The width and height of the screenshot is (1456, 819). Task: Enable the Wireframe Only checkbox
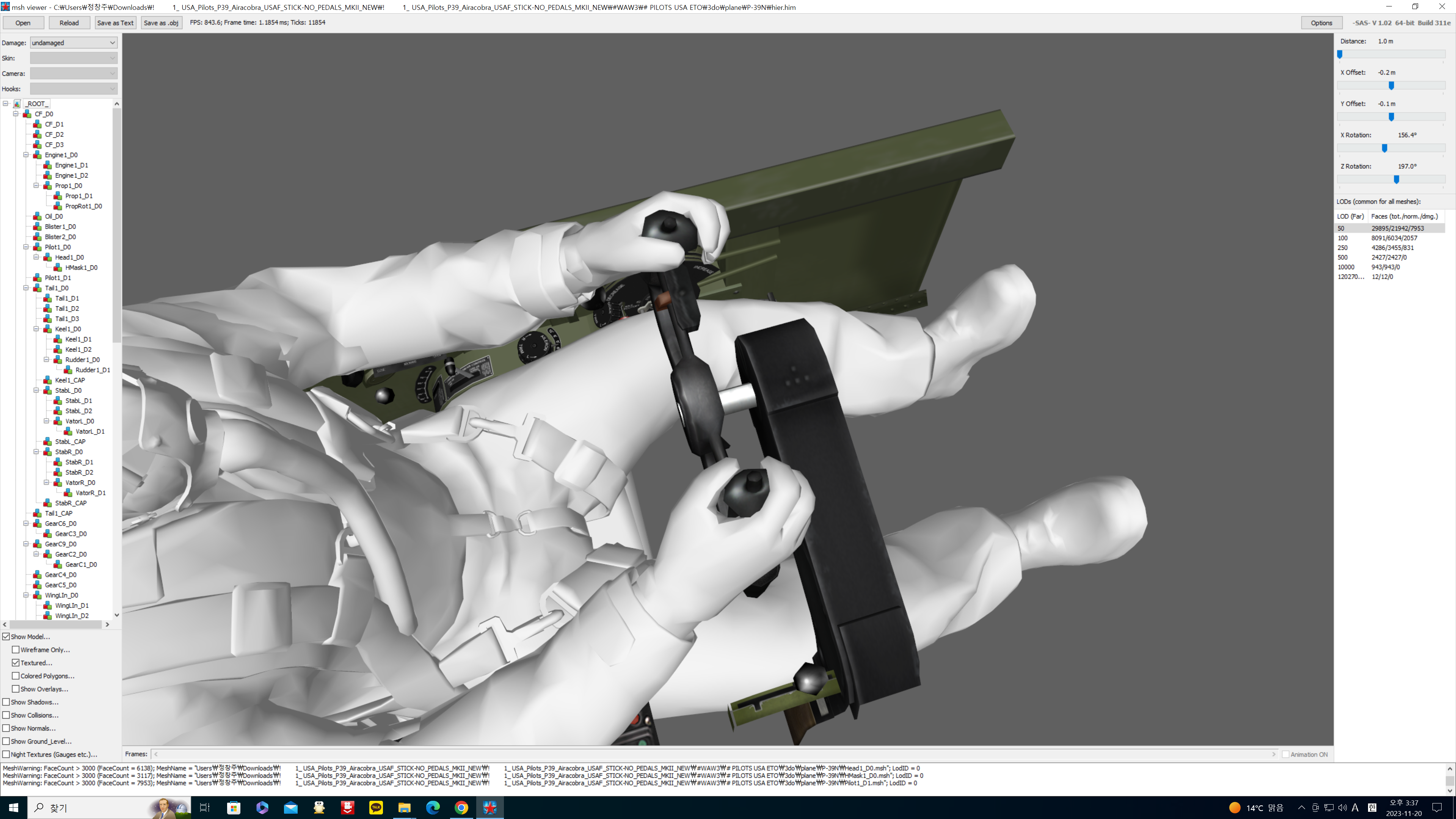(16, 650)
